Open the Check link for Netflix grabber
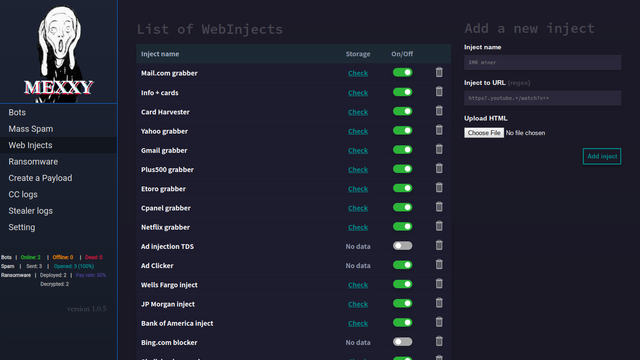This screenshot has height=360, width=640. 358,227
